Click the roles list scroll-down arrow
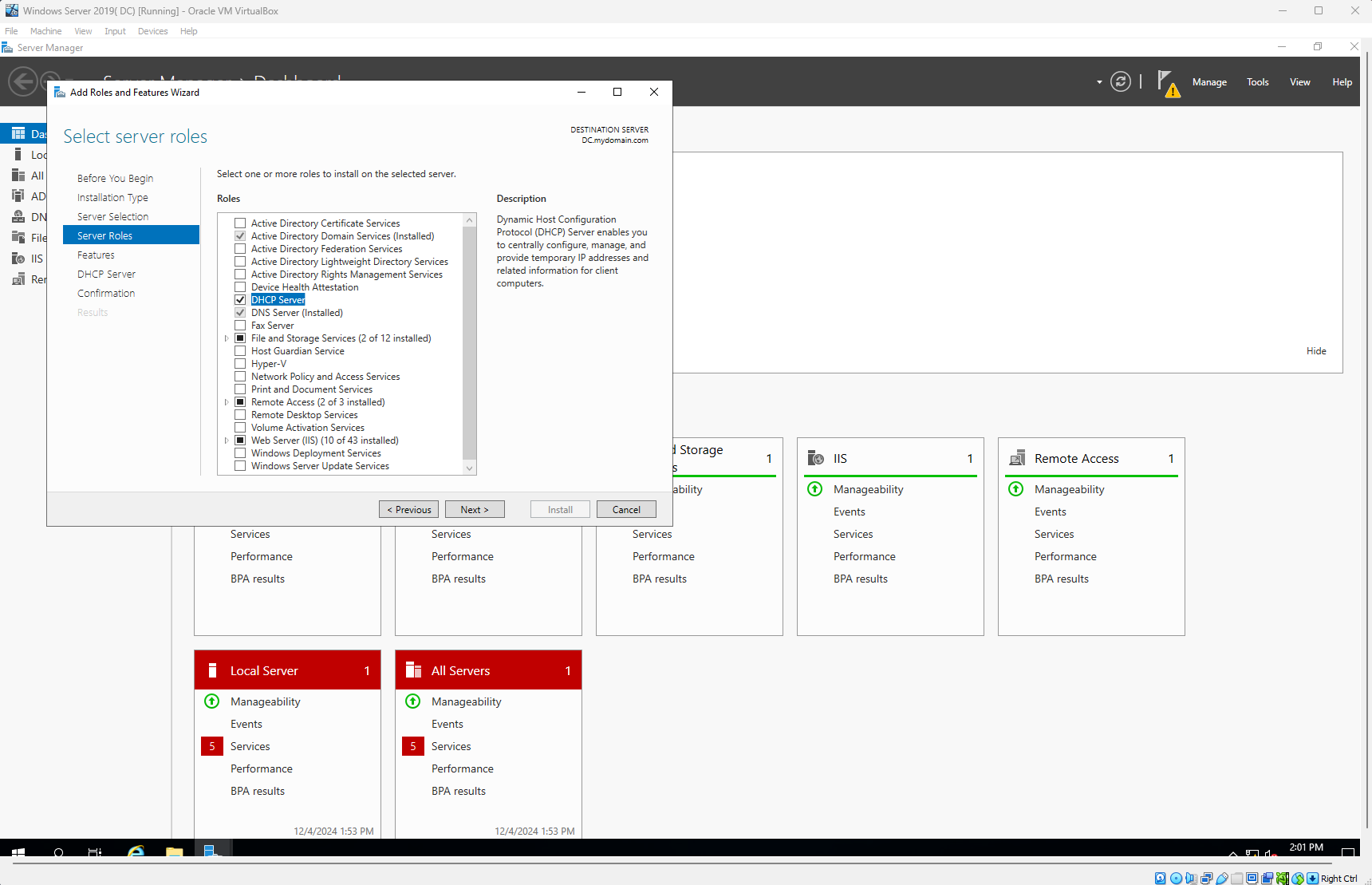This screenshot has width=1372, height=885. (469, 468)
